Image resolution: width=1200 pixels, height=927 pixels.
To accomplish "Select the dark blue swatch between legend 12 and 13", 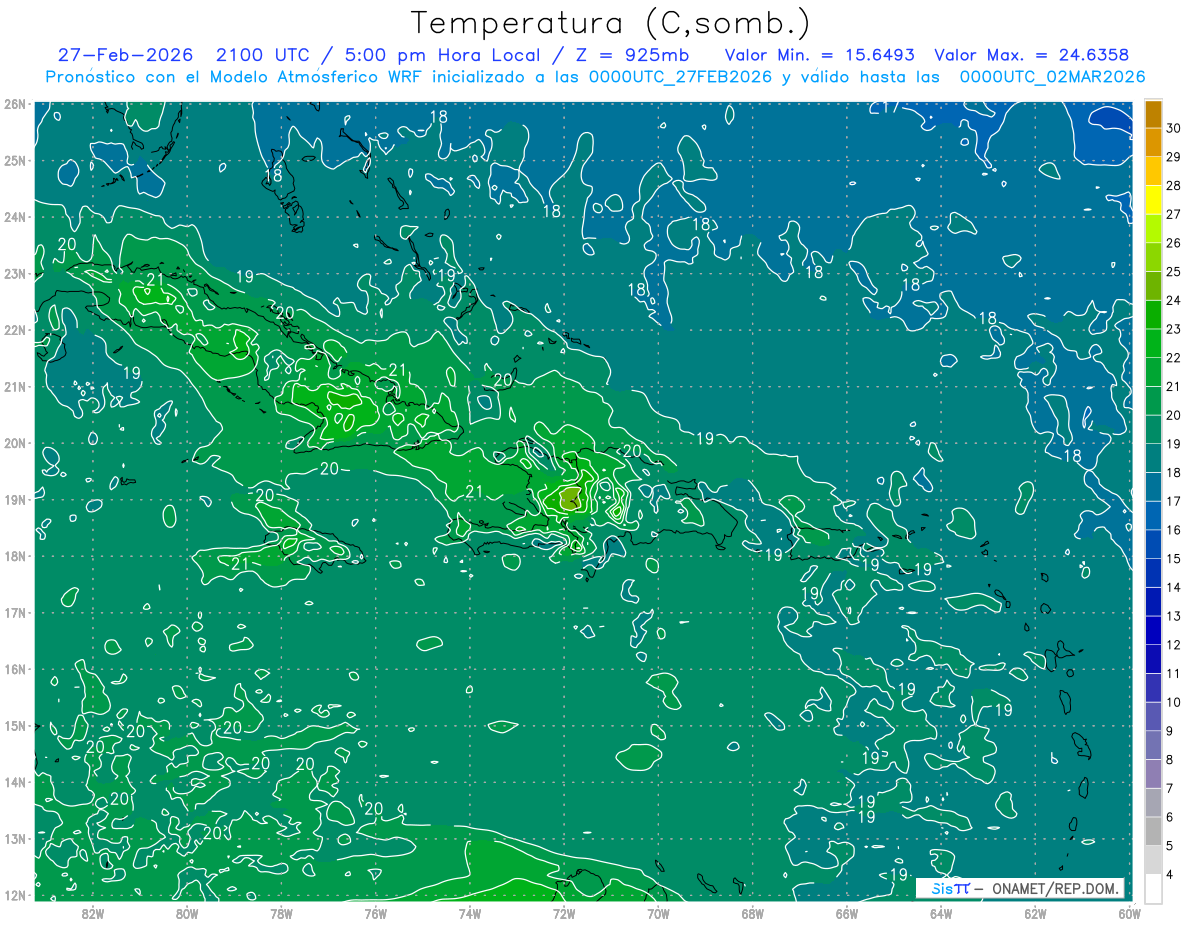I will (x=1153, y=630).
